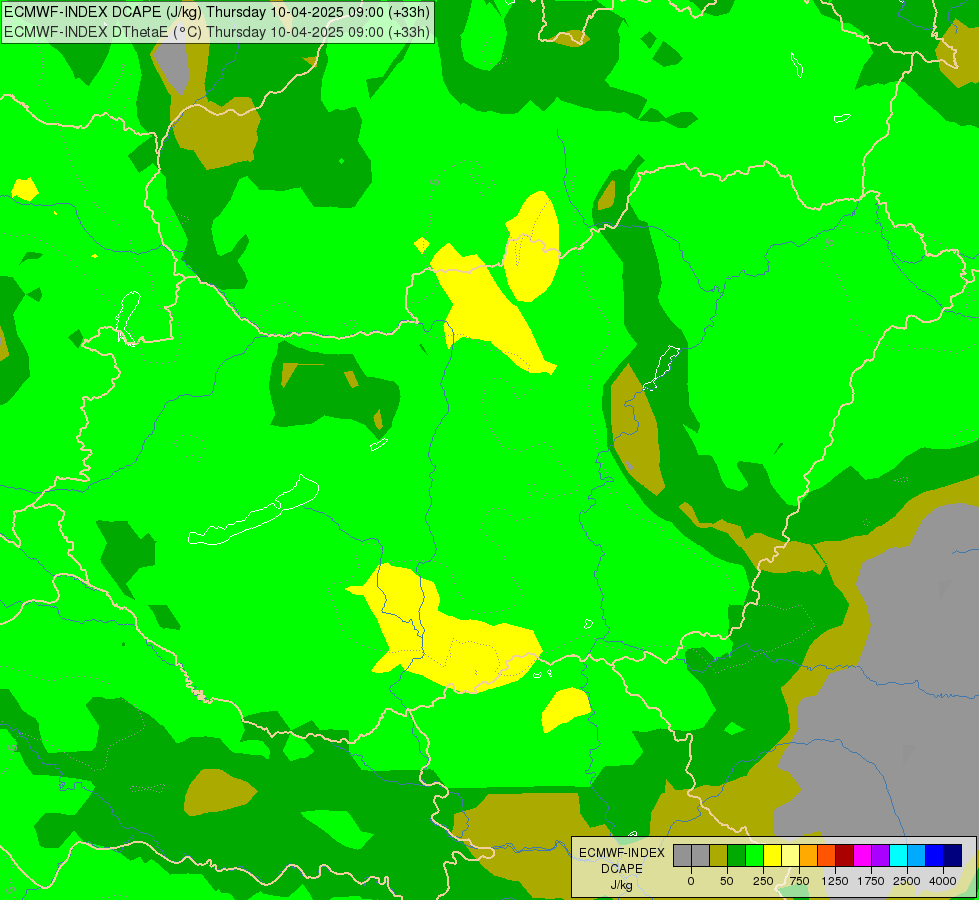Click legend tick value 0

pos(691,881)
